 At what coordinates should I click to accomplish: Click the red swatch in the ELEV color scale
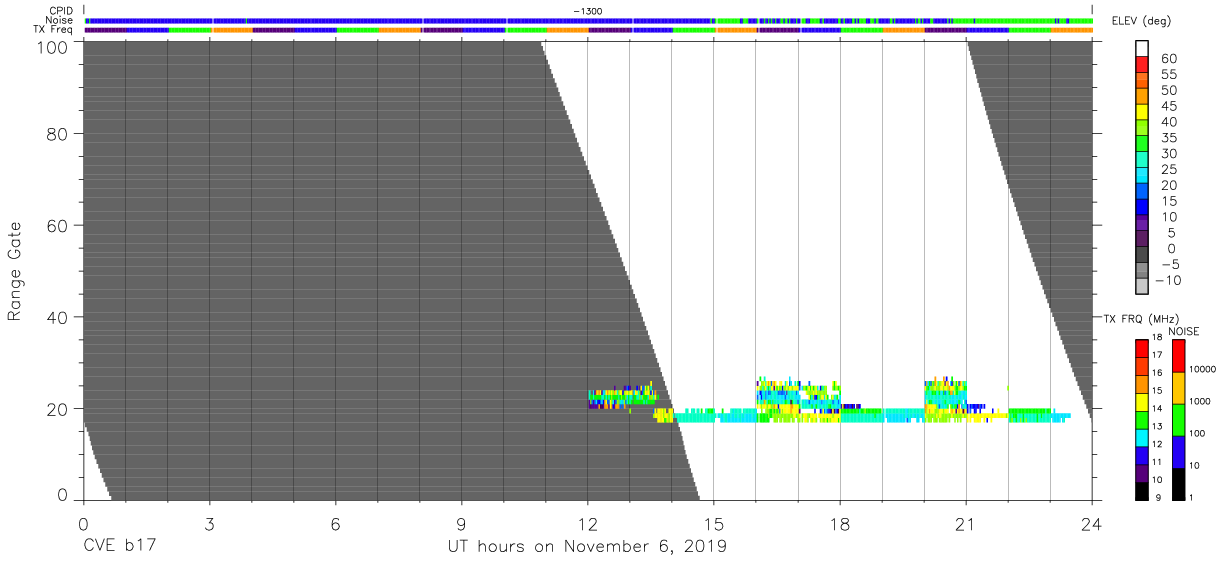tap(1143, 66)
